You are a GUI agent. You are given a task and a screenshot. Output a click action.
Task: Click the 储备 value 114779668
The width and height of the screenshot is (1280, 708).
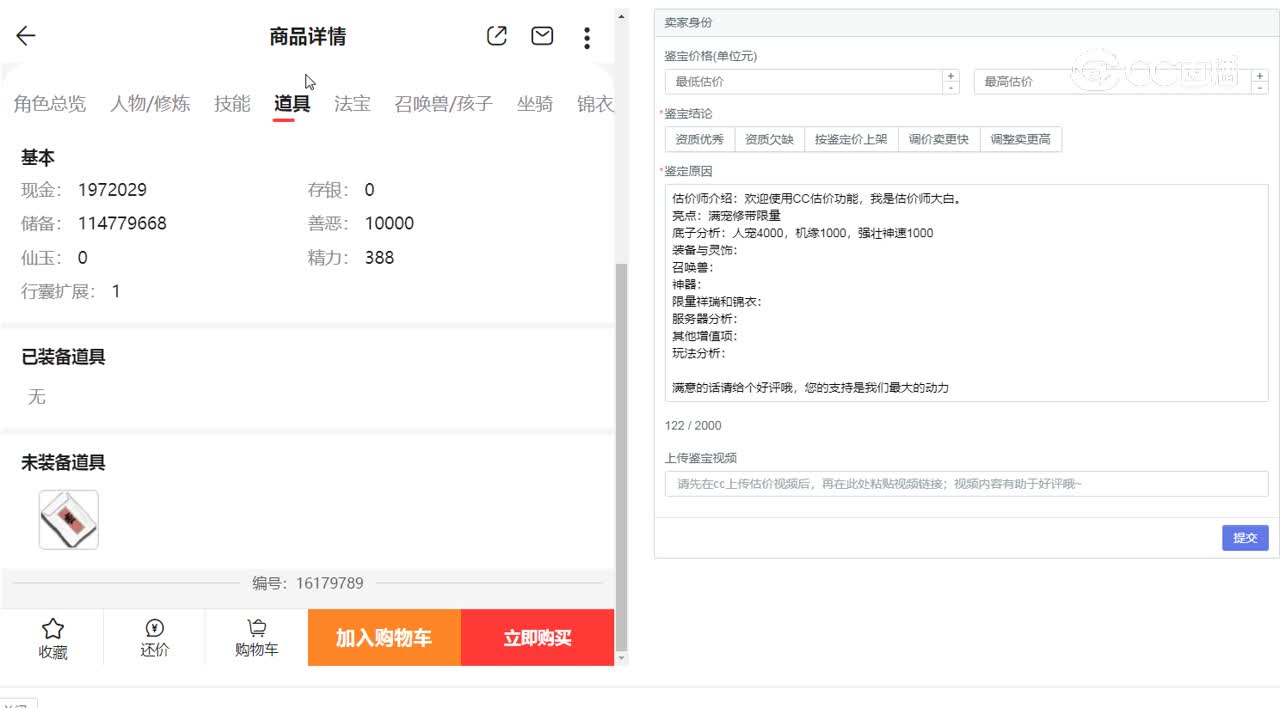click(122, 223)
